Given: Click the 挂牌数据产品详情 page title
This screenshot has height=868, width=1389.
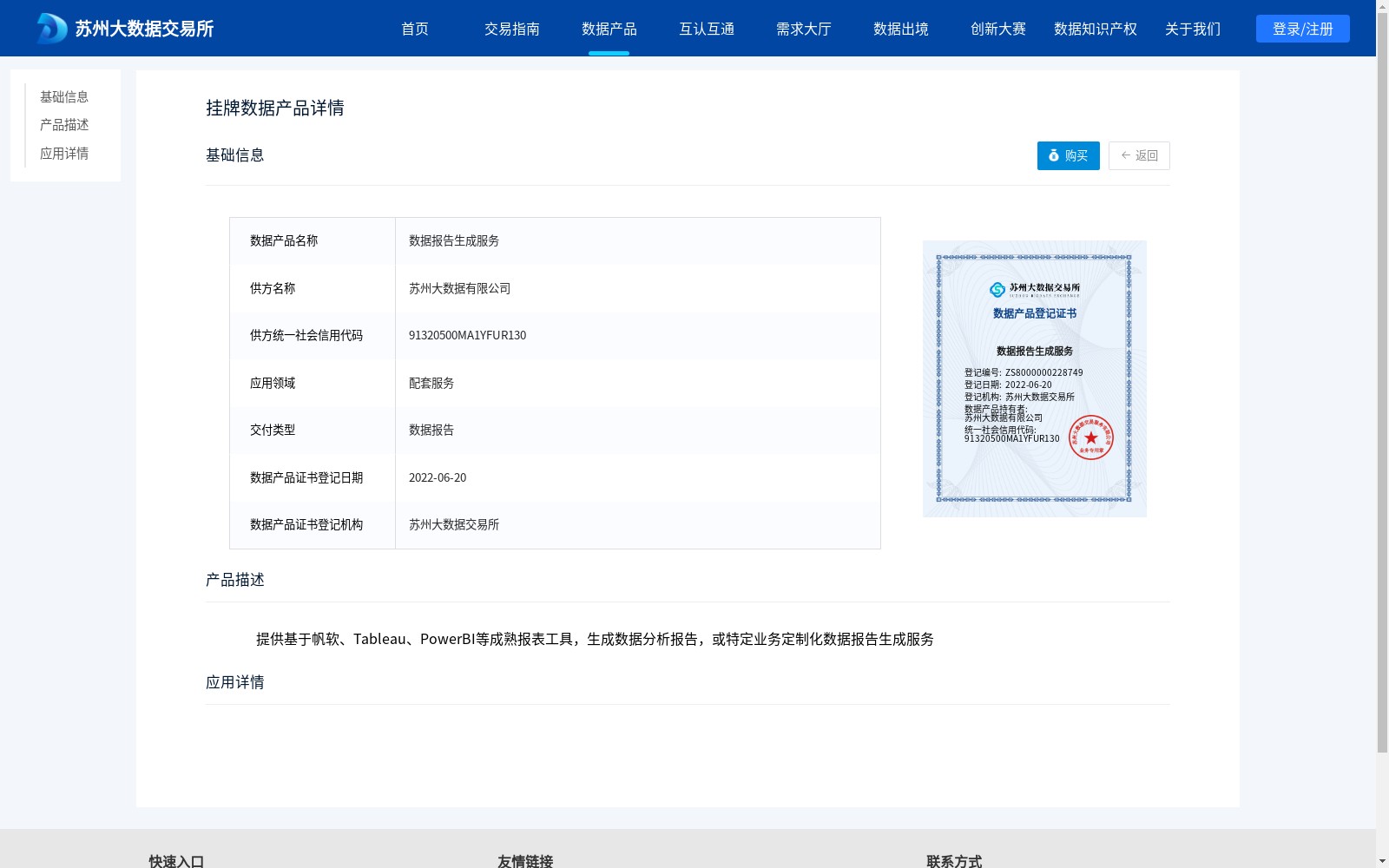Looking at the screenshot, I should (x=275, y=108).
